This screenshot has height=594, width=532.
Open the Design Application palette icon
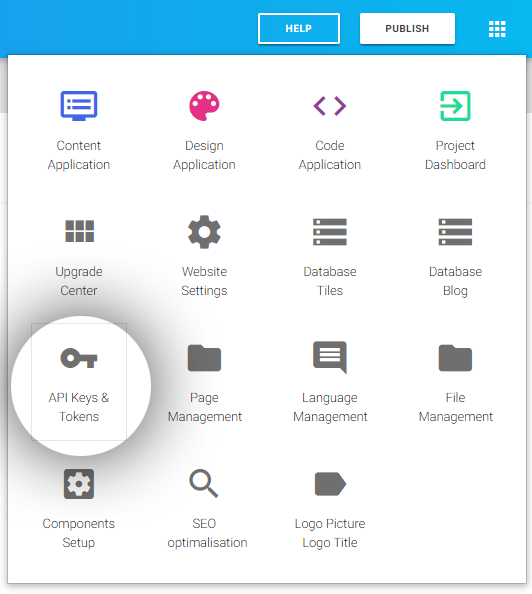pyautogui.click(x=204, y=106)
